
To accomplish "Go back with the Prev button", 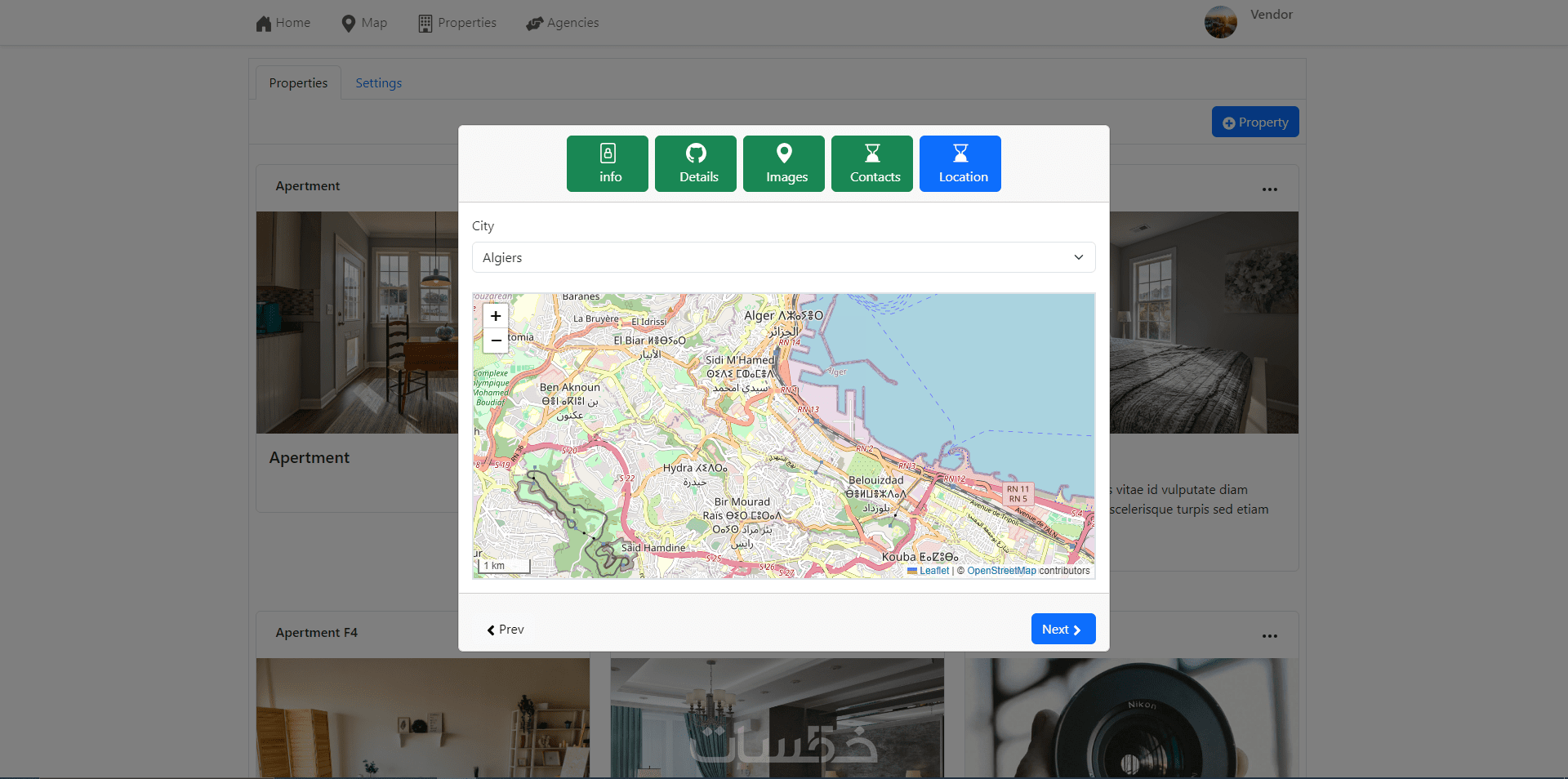I will click(x=506, y=630).
